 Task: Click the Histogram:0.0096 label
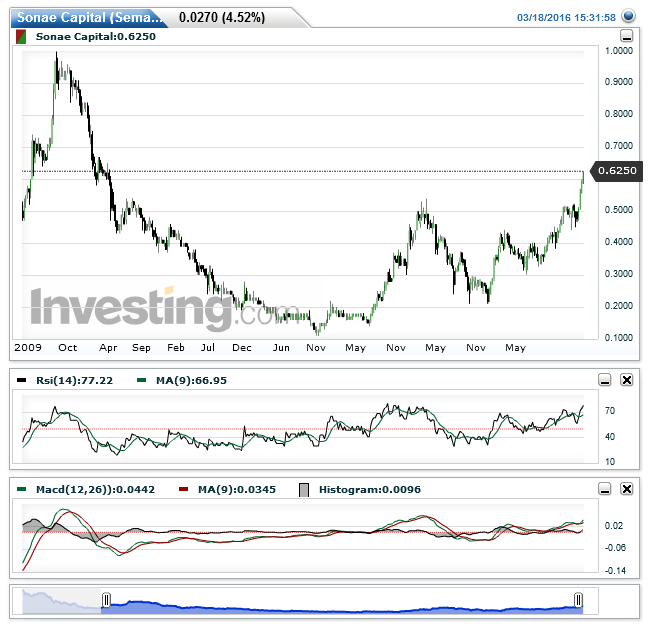coord(370,490)
